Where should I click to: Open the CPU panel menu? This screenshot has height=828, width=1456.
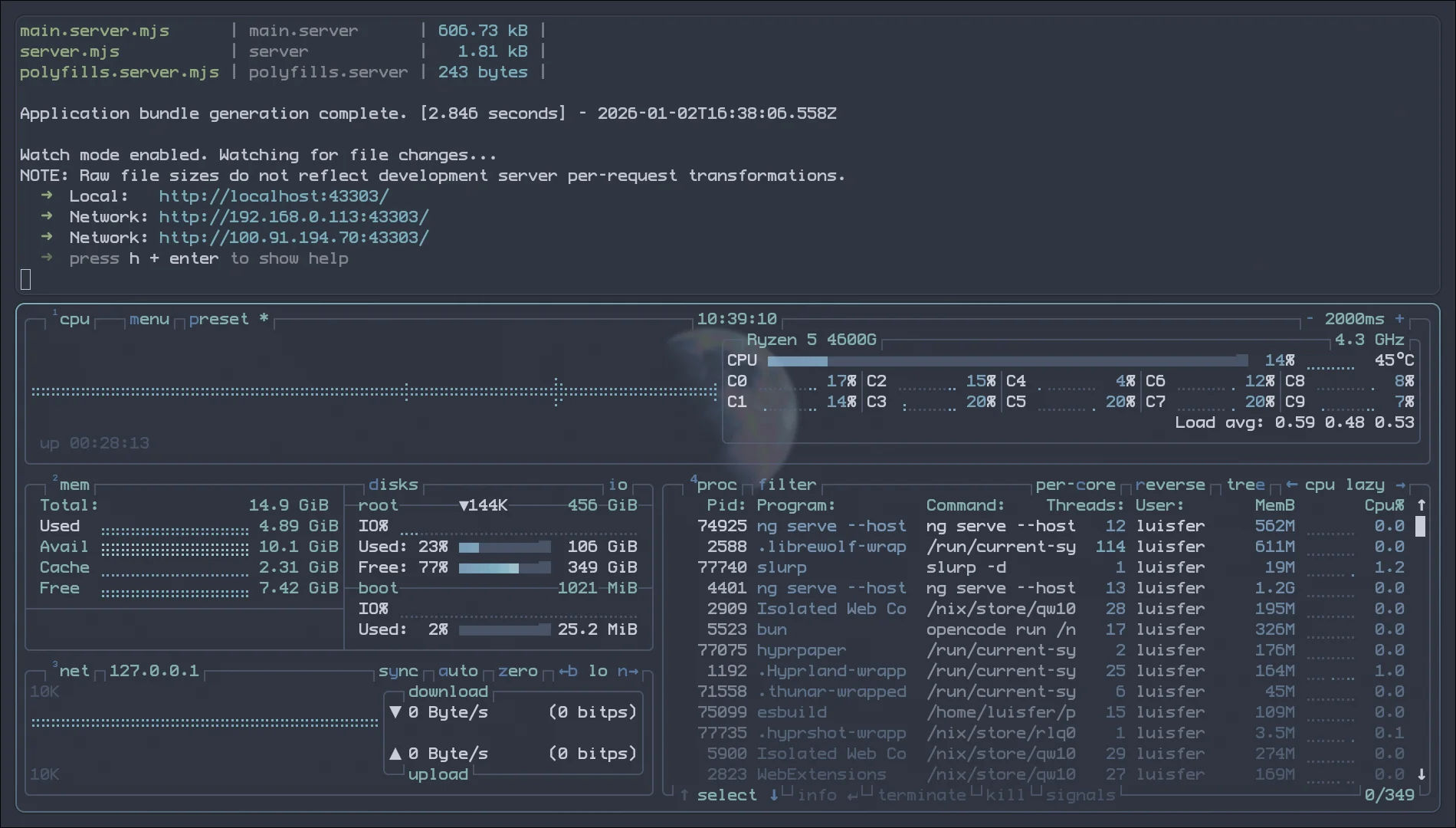149,318
